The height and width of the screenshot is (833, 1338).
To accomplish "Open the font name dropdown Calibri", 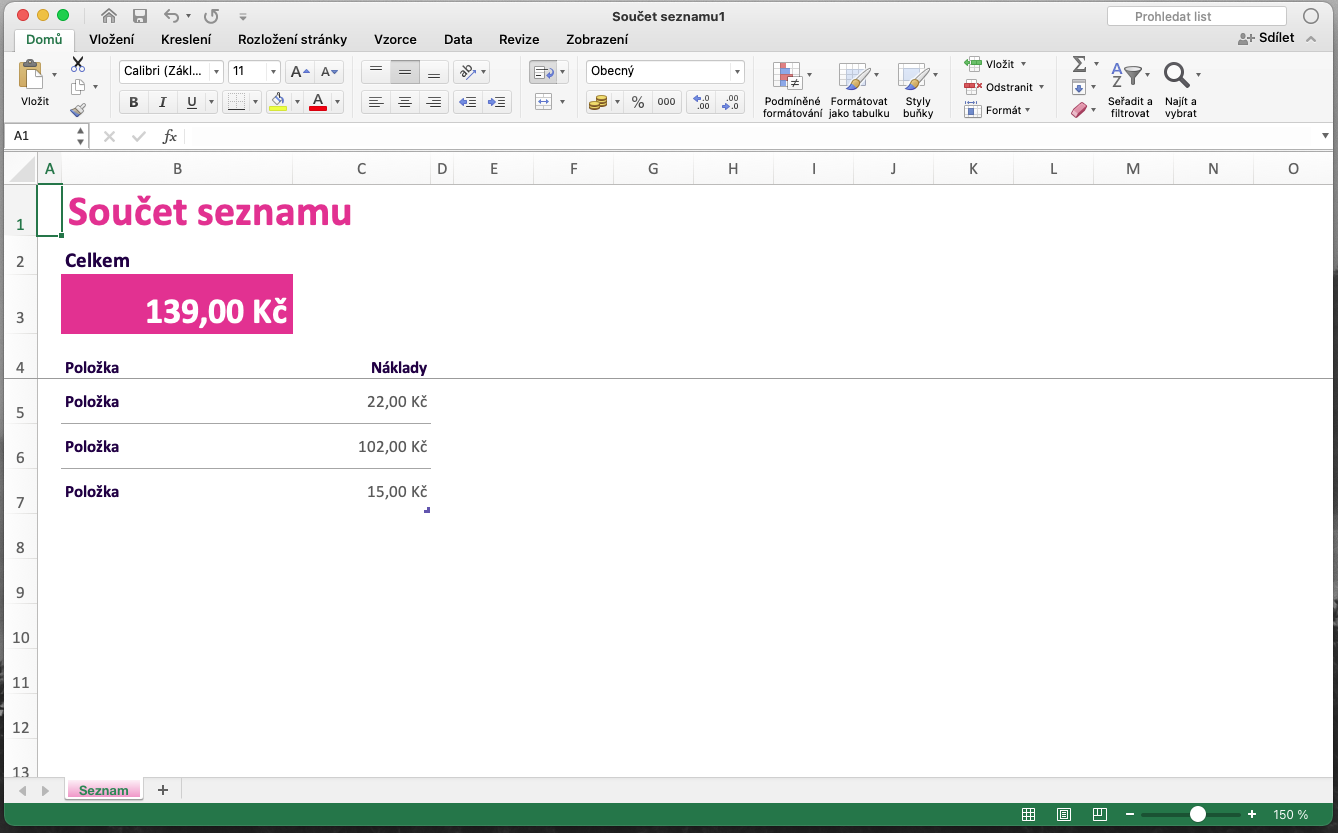I will [x=171, y=72].
